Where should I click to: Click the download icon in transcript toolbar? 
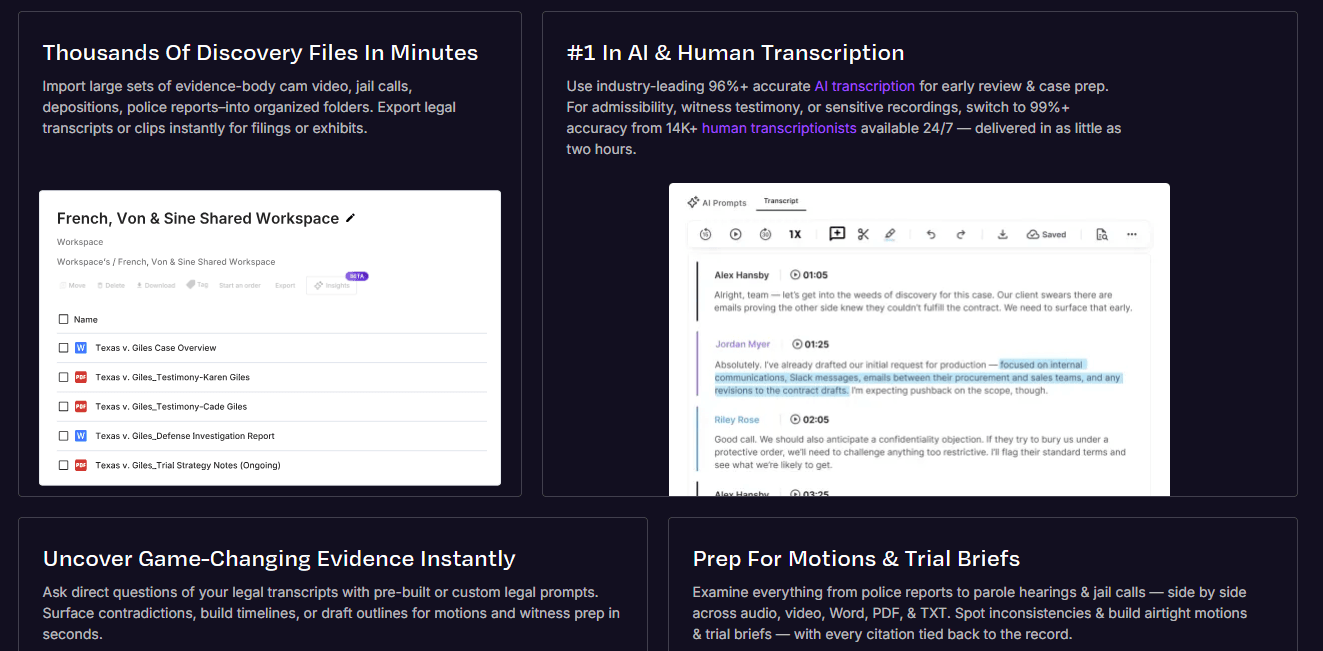click(1002, 234)
